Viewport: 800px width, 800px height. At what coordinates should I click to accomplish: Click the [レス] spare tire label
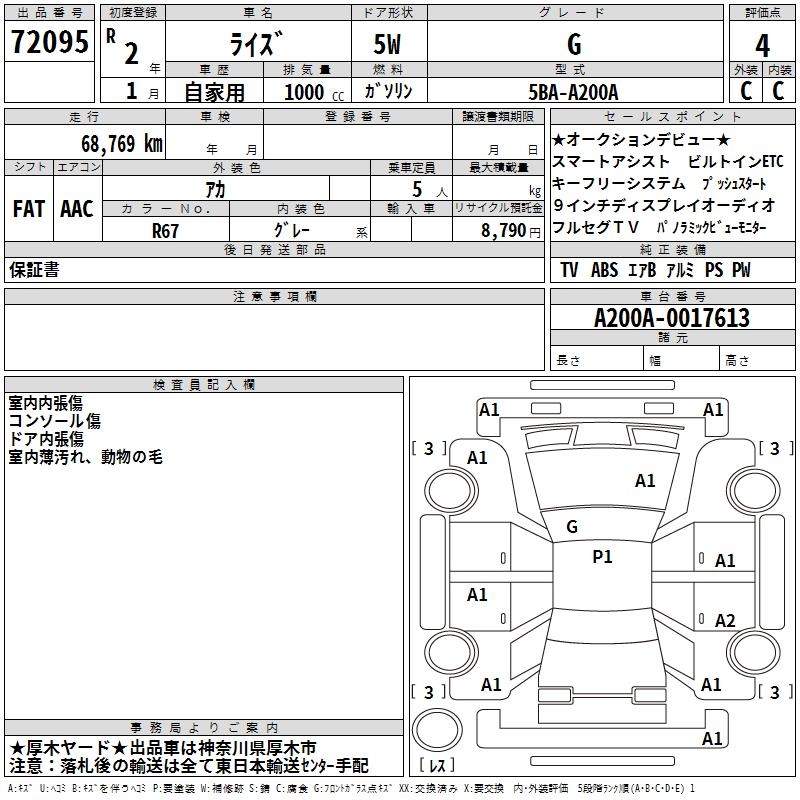pyautogui.click(x=437, y=765)
